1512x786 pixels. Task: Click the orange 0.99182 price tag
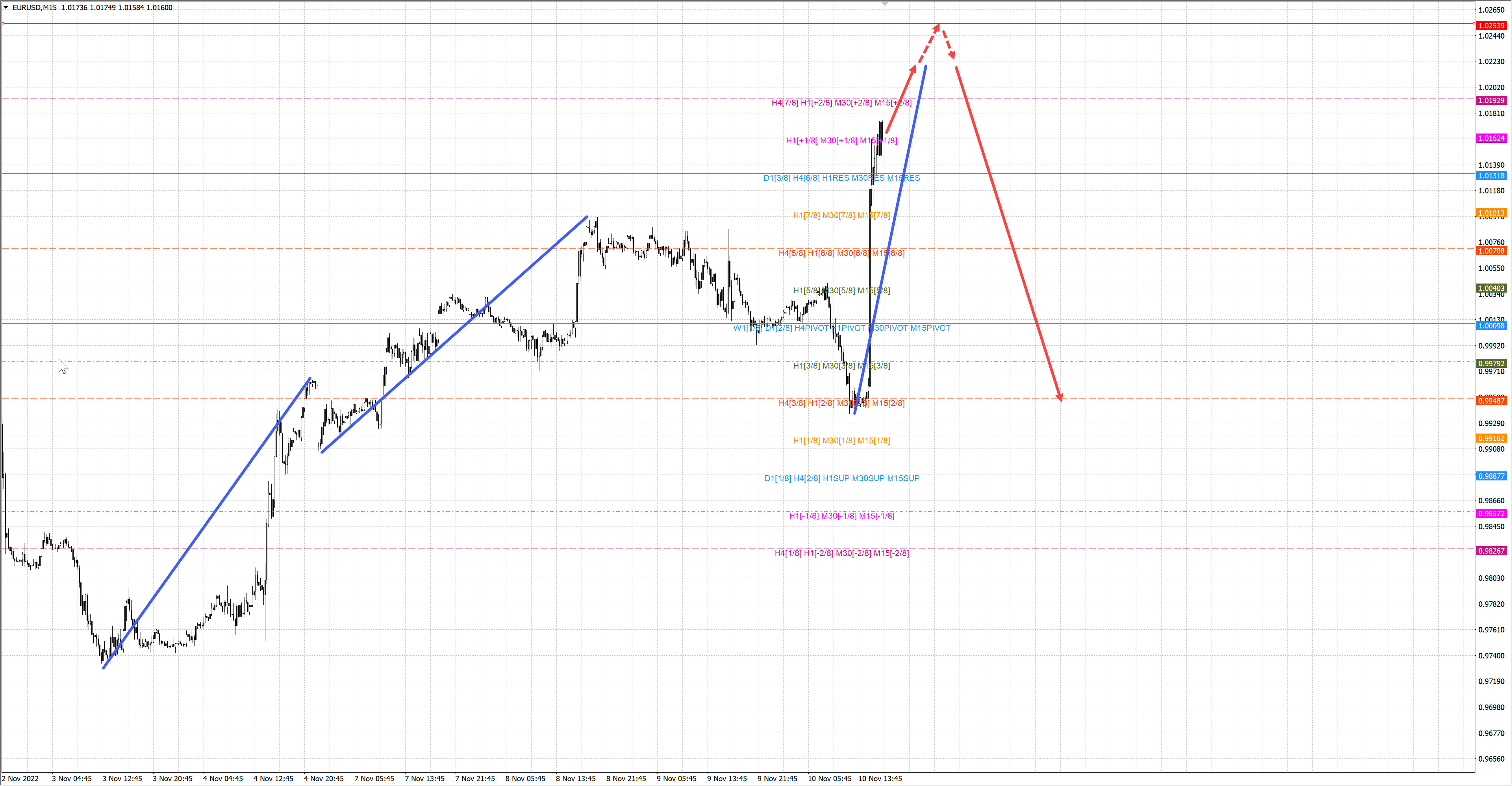point(1491,439)
